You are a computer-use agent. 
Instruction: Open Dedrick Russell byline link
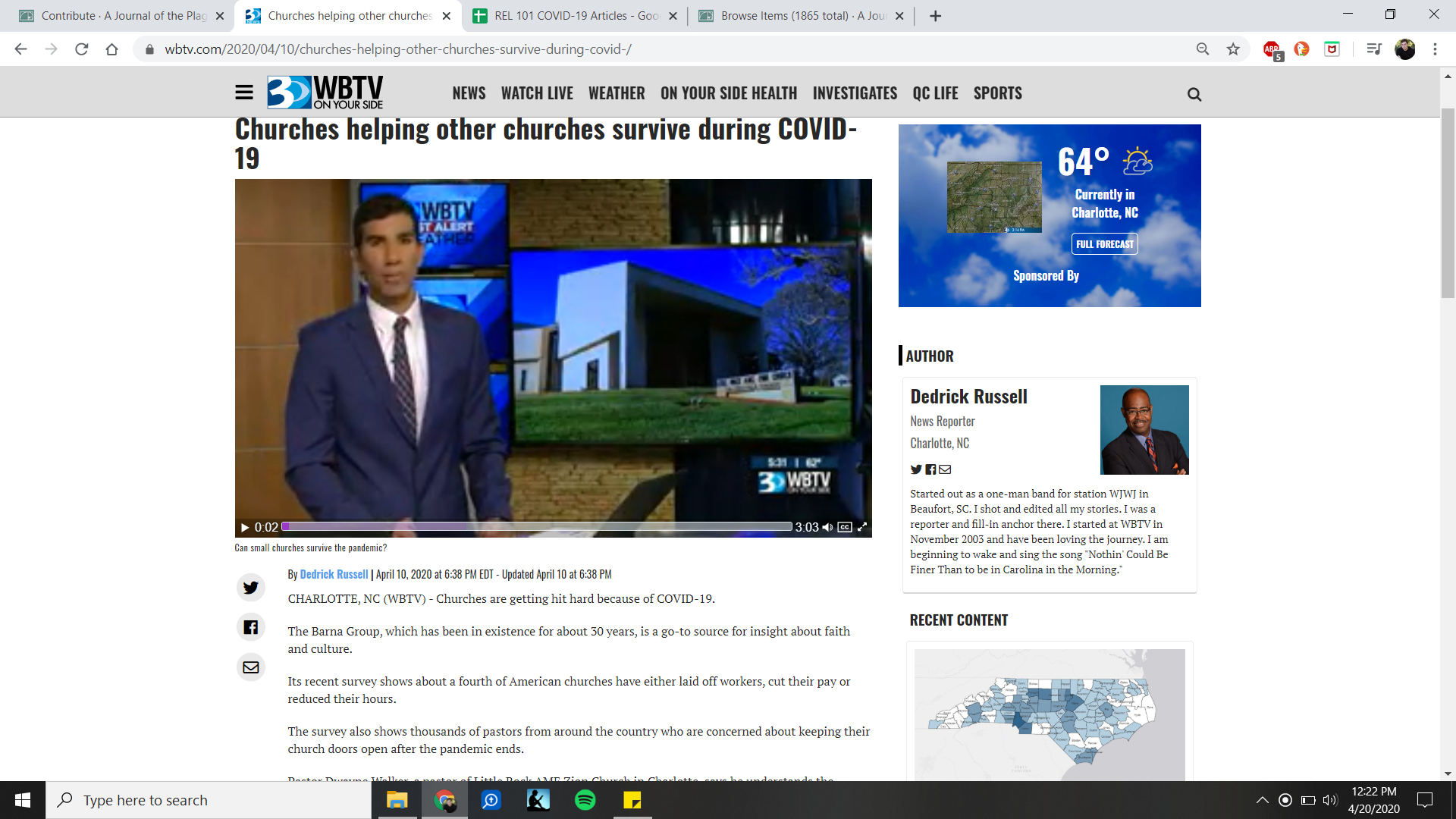click(334, 575)
